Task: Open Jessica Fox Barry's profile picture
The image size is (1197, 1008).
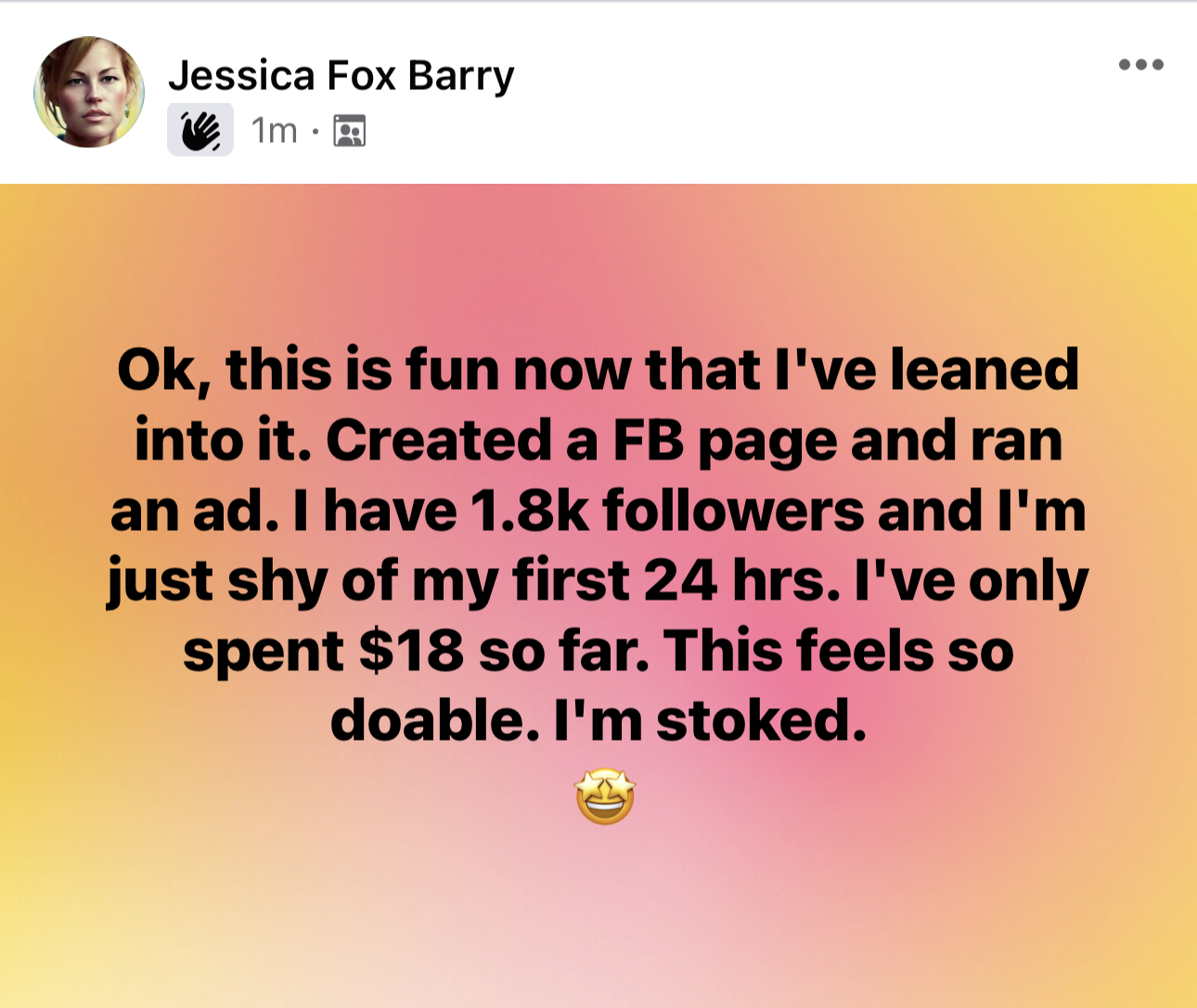Action: [x=89, y=92]
